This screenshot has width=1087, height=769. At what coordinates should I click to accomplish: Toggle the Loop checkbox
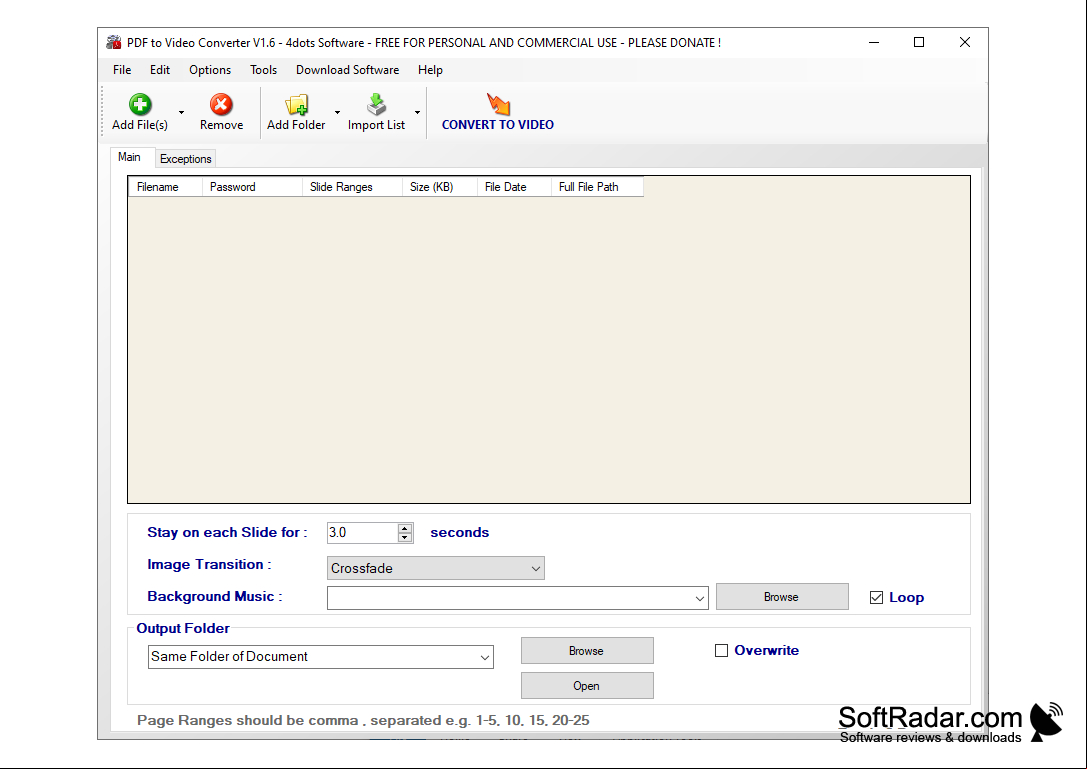pyautogui.click(x=876, y=598)
